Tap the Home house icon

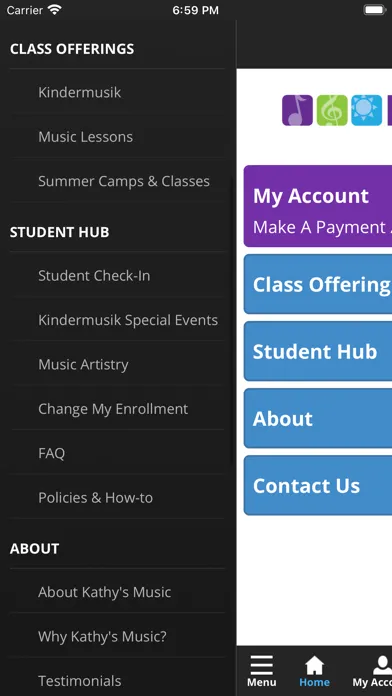point(314,664)
